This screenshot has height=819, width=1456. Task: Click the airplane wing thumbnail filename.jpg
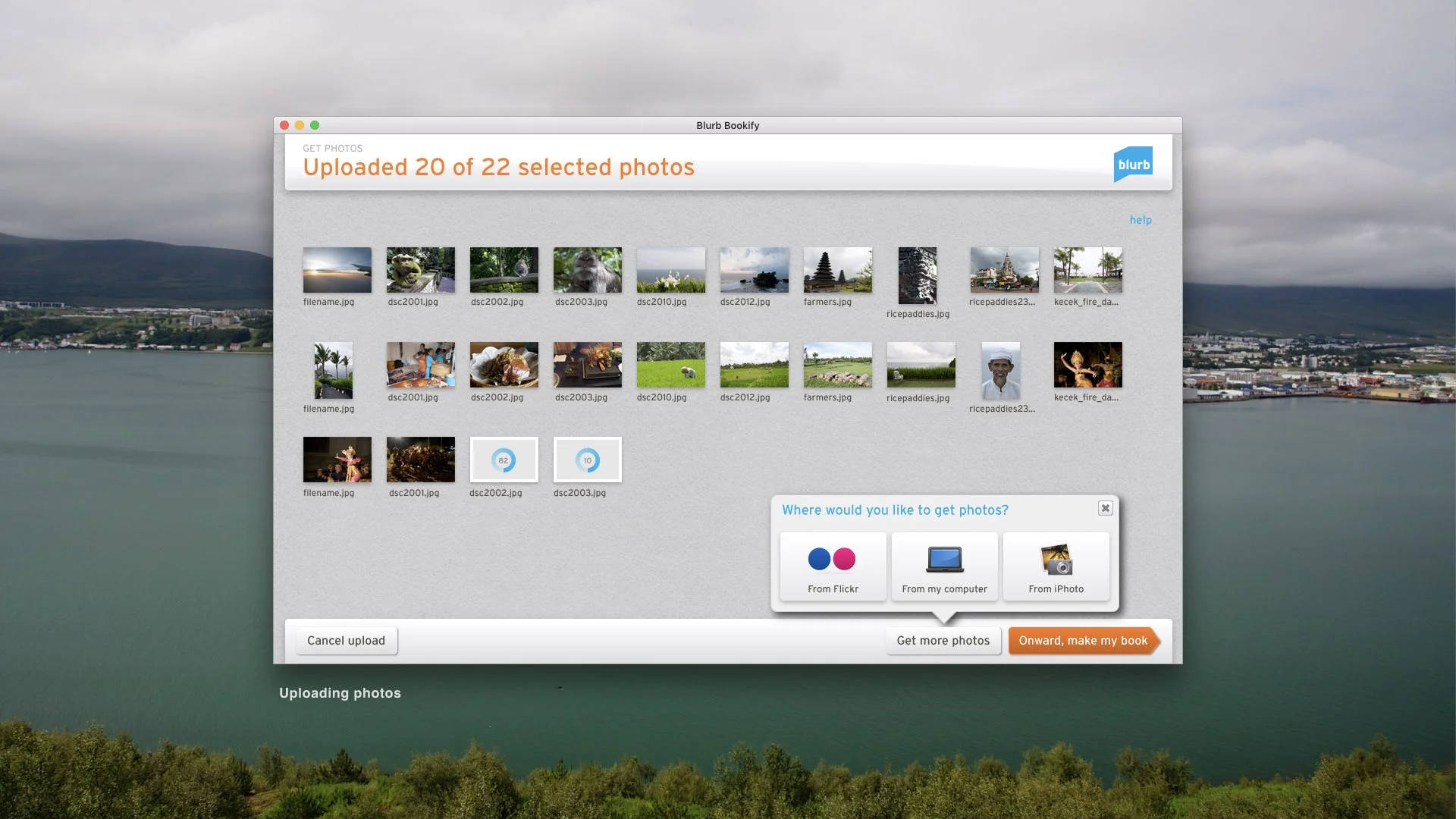coord(337,269)
